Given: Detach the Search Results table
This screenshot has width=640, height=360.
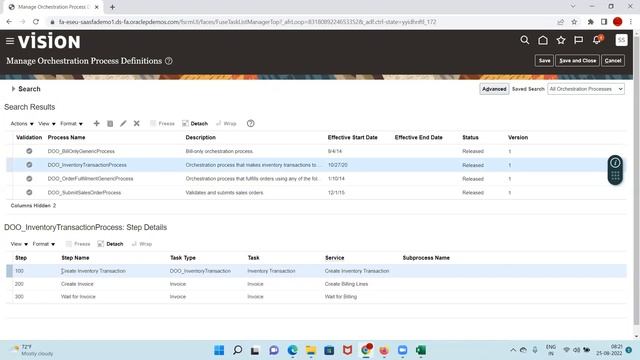Looking at the screenshot, I should coord(195,123).
